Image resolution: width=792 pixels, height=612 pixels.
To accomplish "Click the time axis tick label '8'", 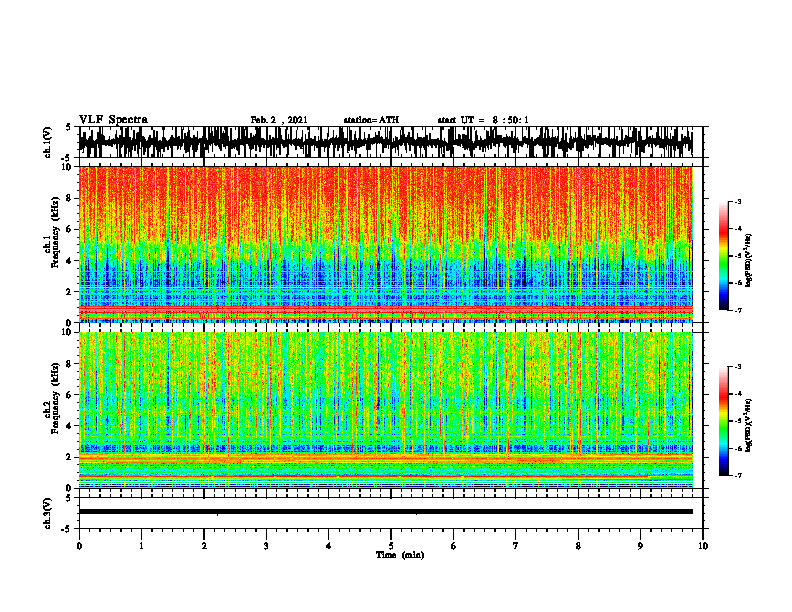I will click(x=578, y=546).
